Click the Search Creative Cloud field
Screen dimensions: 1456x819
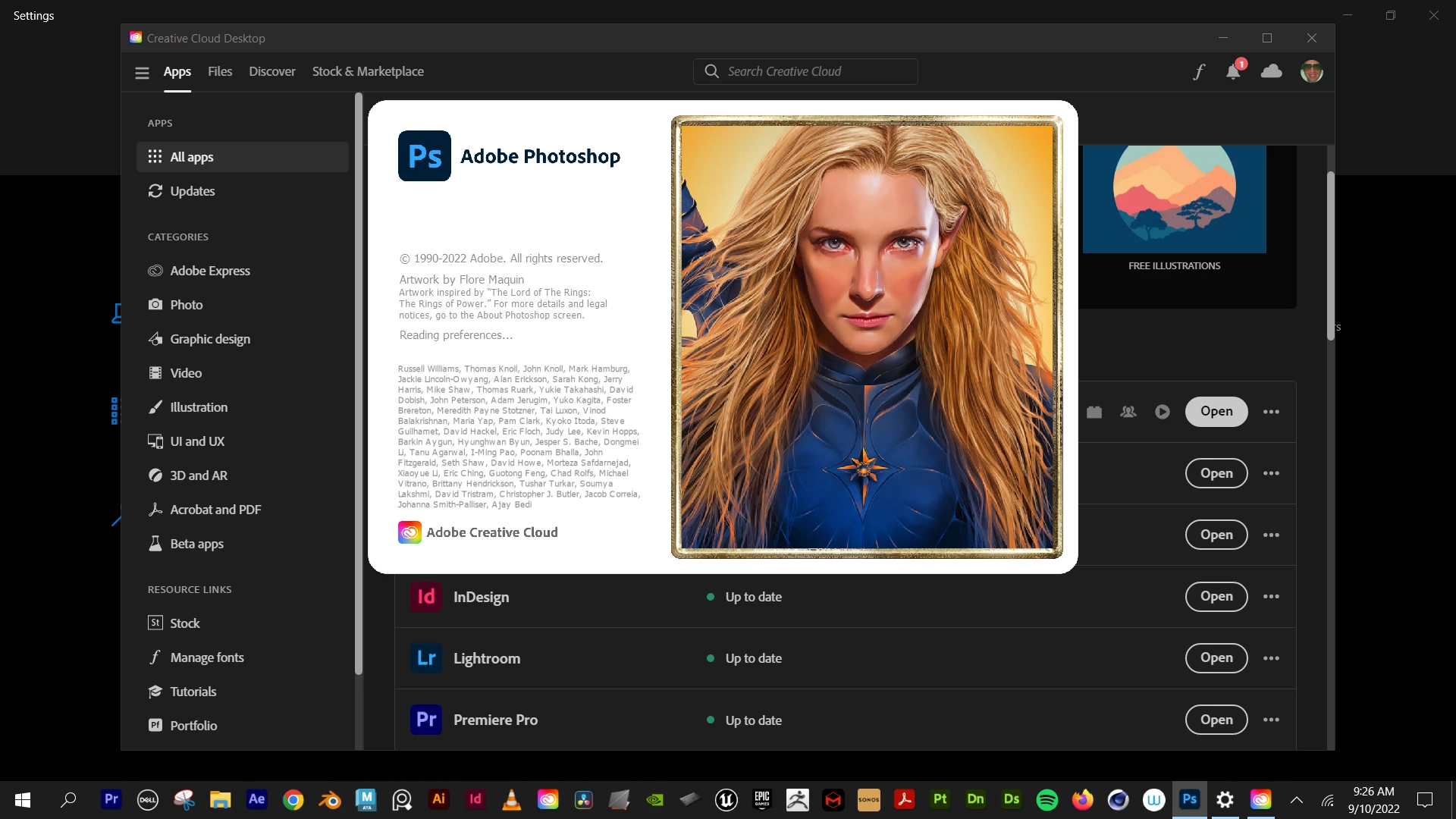point(805,71)
